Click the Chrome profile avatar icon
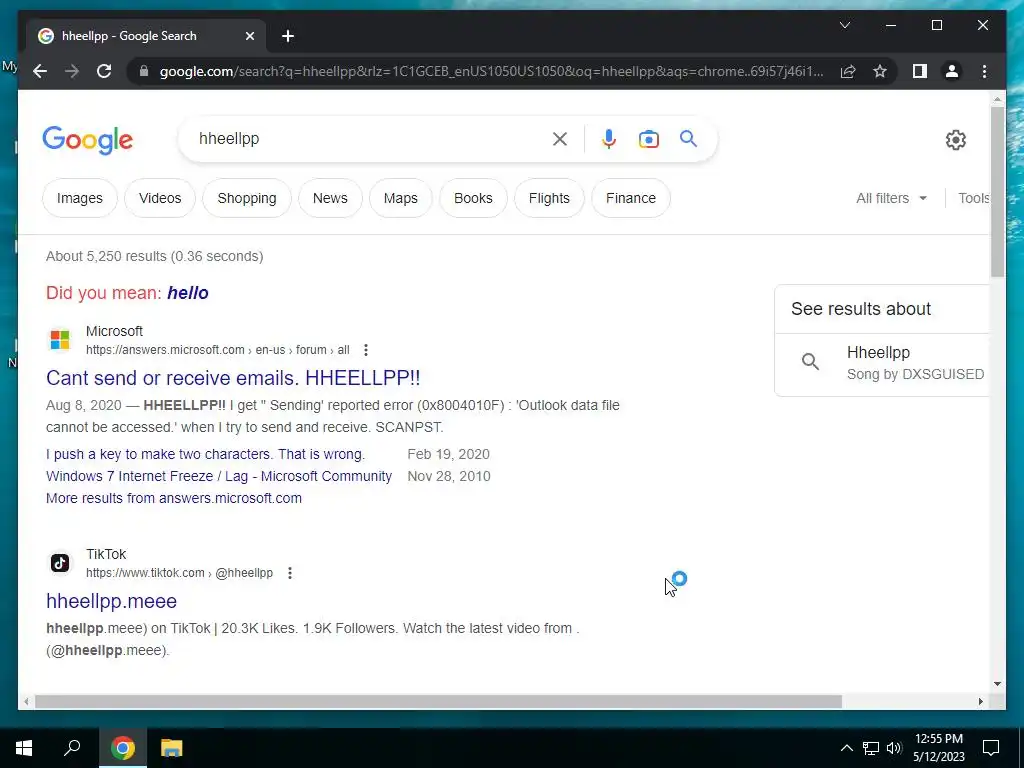Screen dimensions: 1024x768 (952, 71)
